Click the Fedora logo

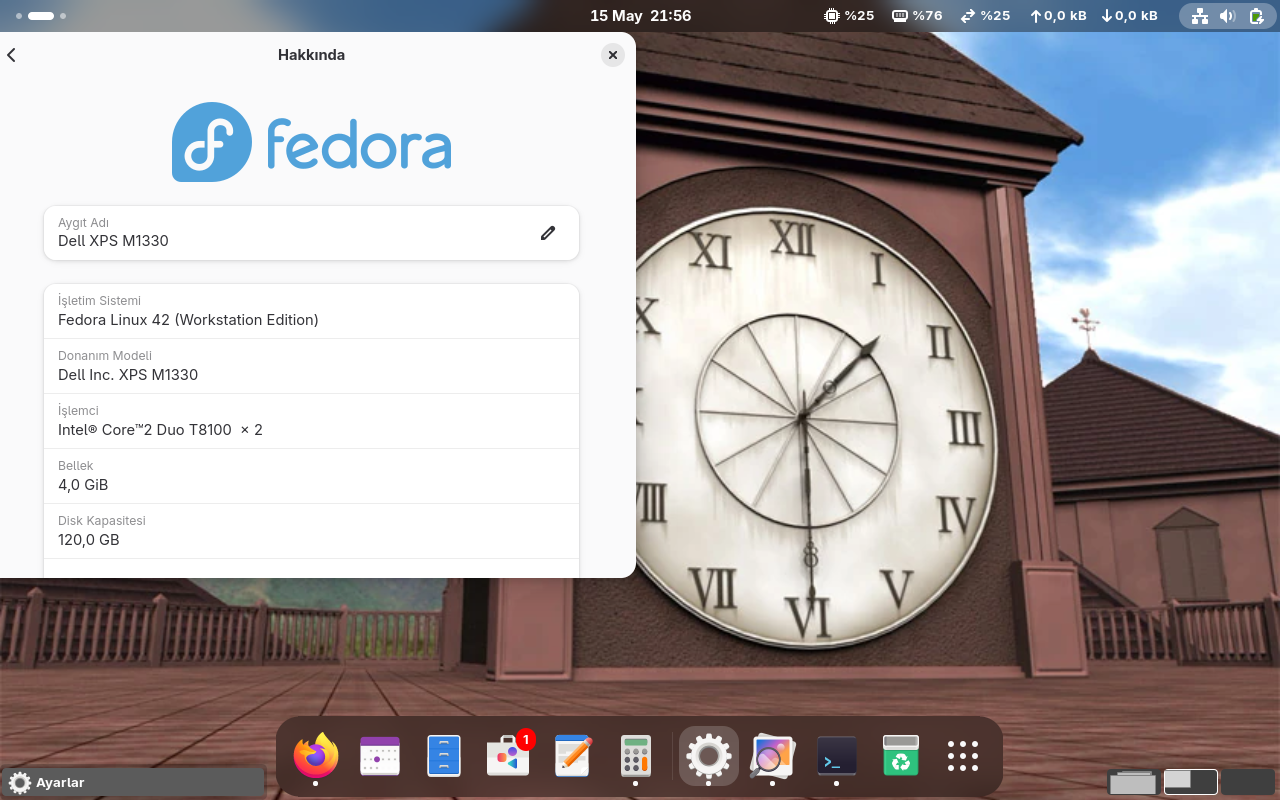(311, 142)
